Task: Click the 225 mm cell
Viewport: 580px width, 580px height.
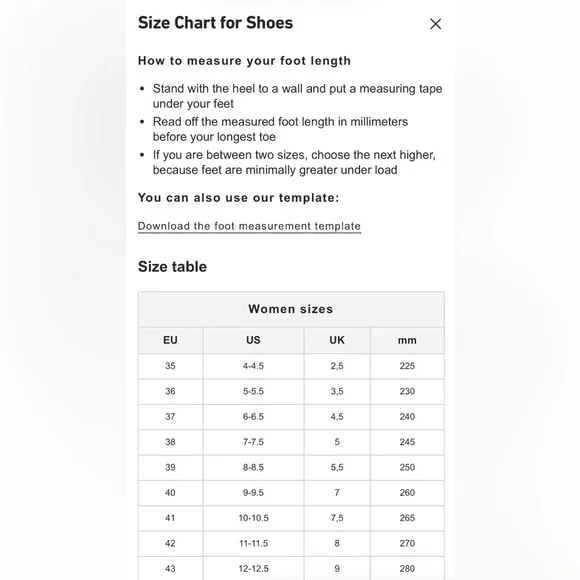Action: click(407, 366)
